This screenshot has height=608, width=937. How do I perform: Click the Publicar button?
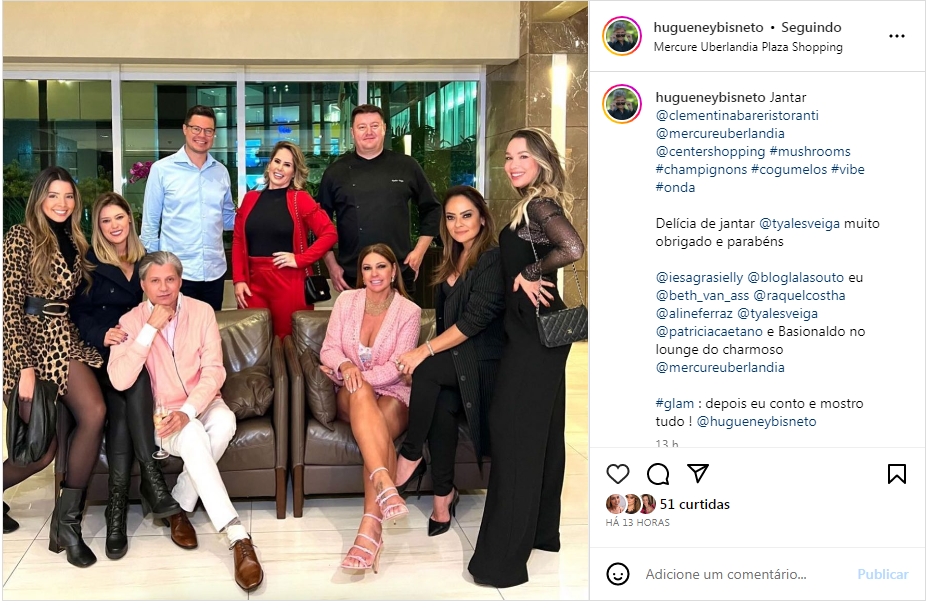click(883, 575)
